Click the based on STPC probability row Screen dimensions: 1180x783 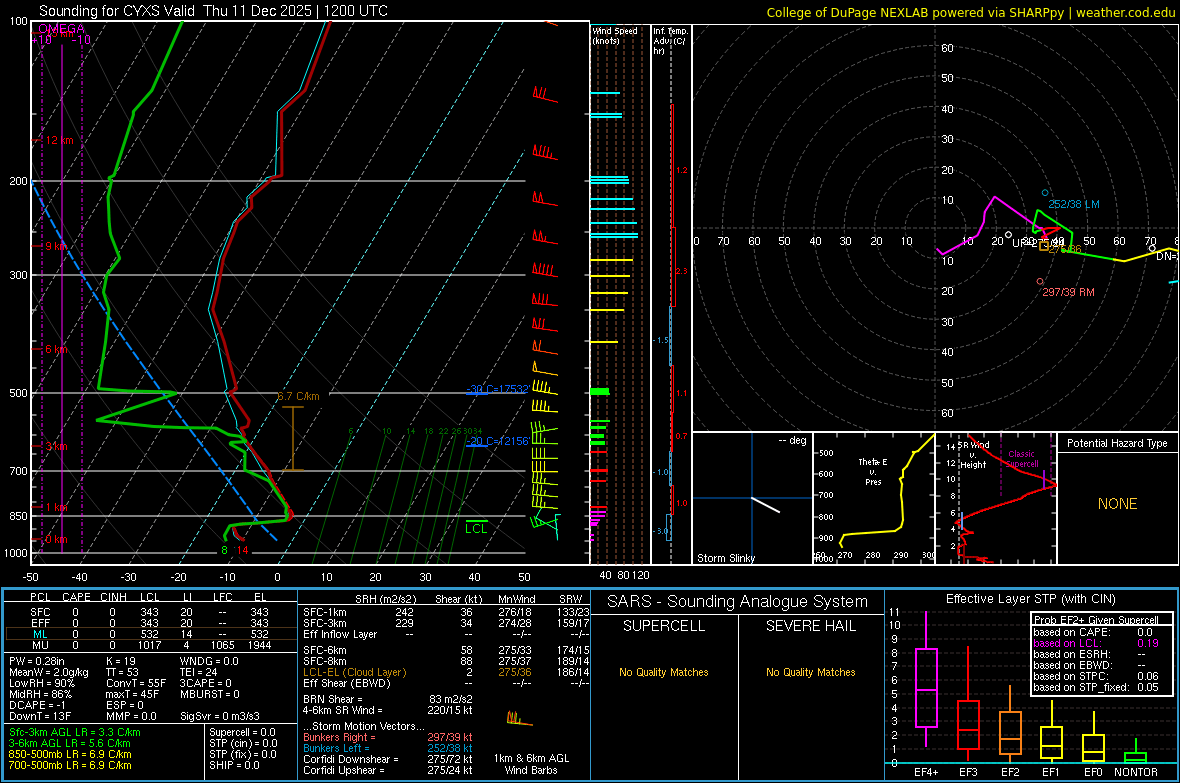1095,676
